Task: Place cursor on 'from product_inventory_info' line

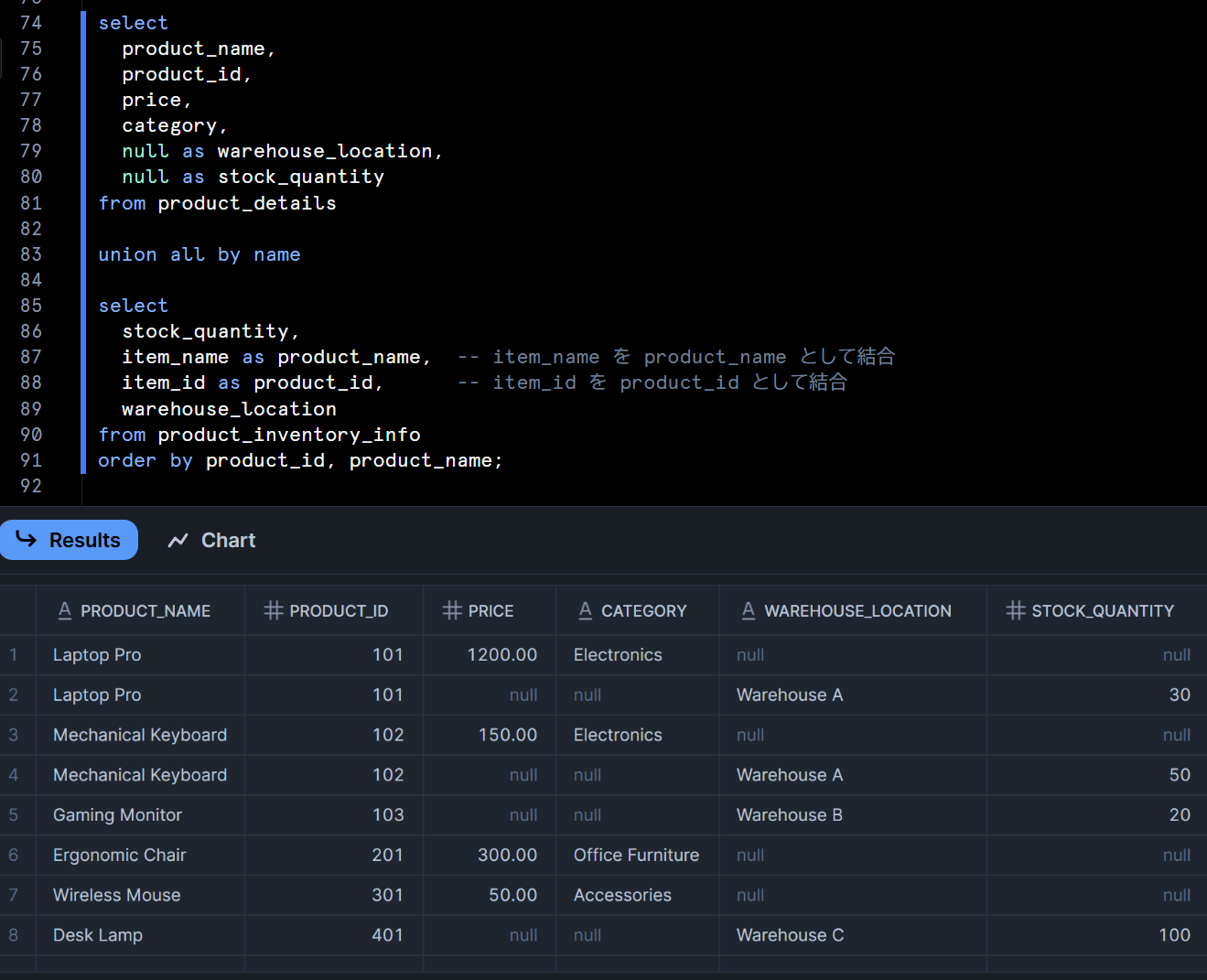Action: pos(259,435)
